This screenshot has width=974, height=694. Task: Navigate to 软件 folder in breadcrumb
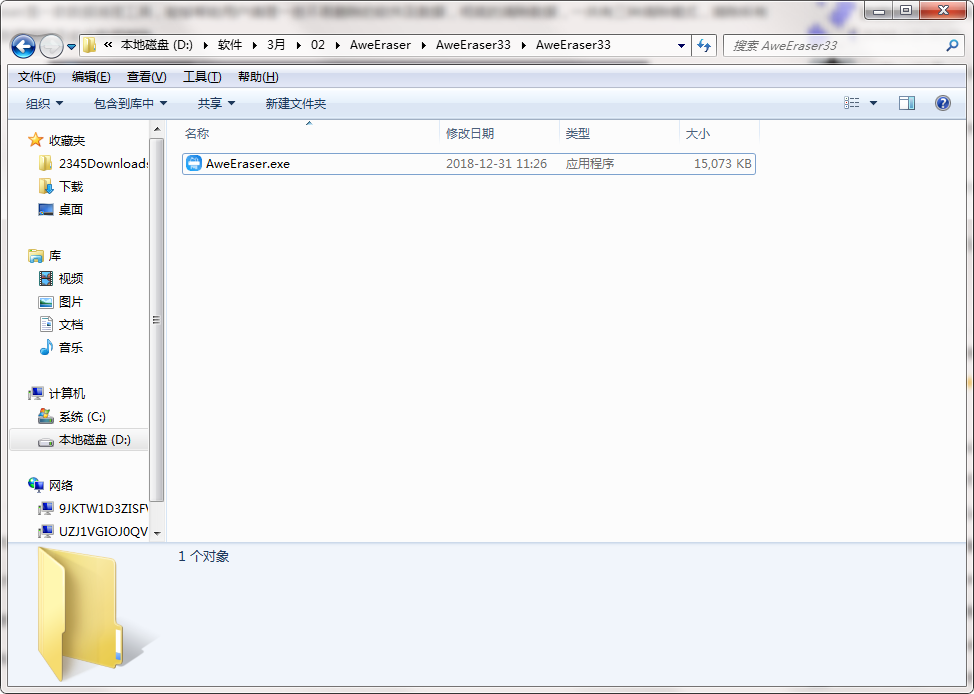pyautogui.click(x=230, y=45)
